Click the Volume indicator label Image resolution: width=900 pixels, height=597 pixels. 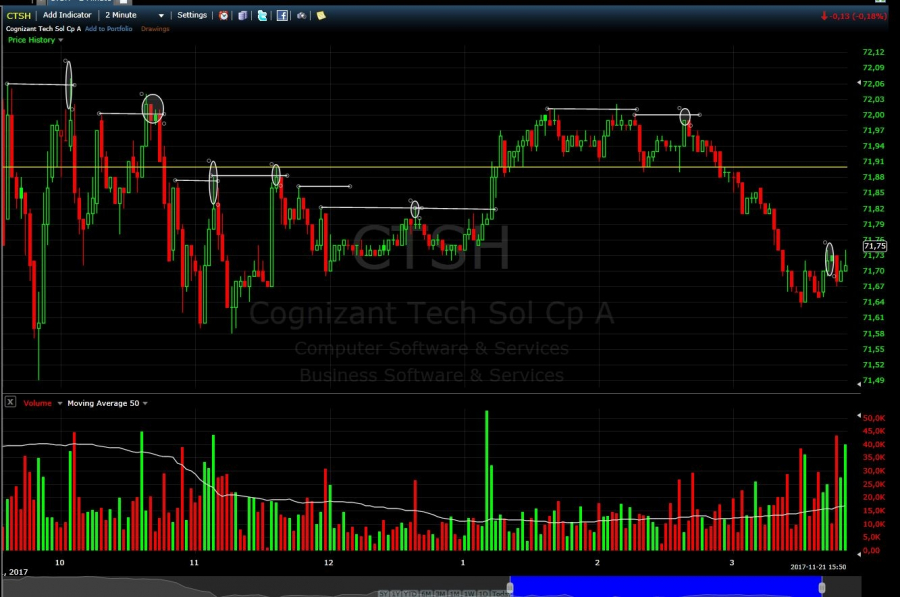coord(37,403)
